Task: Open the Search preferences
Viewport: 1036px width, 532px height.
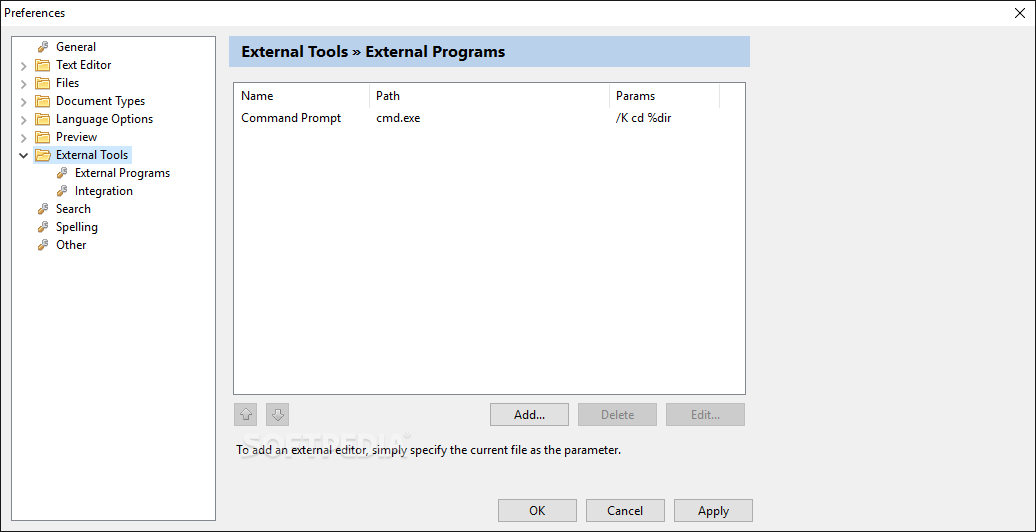Action: click(73, 209)
